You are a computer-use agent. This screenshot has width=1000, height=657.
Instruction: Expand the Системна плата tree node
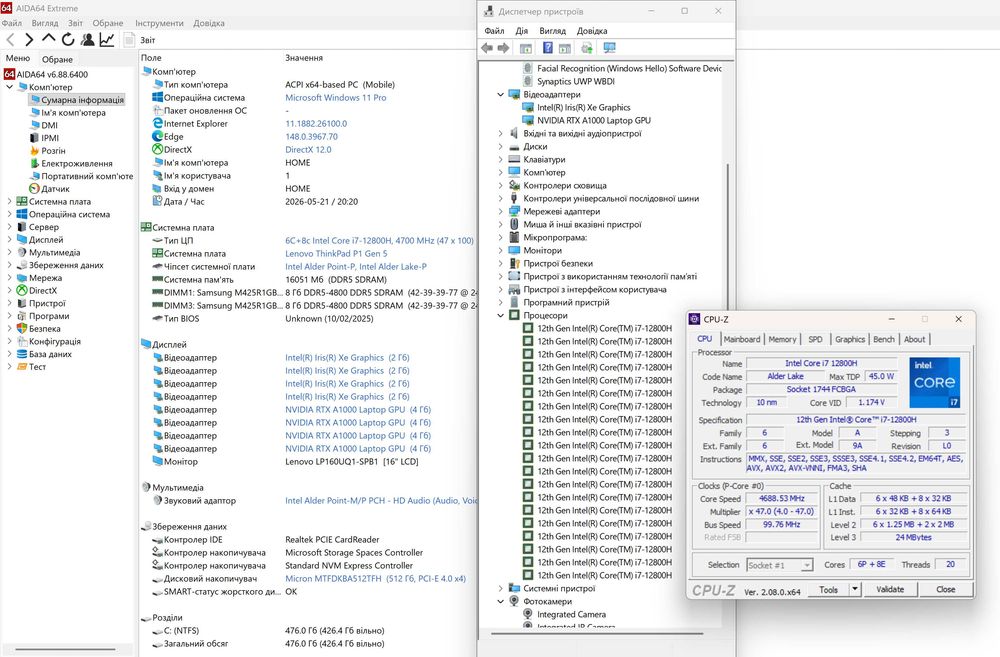pyautogui.click(x=10, y=202)
